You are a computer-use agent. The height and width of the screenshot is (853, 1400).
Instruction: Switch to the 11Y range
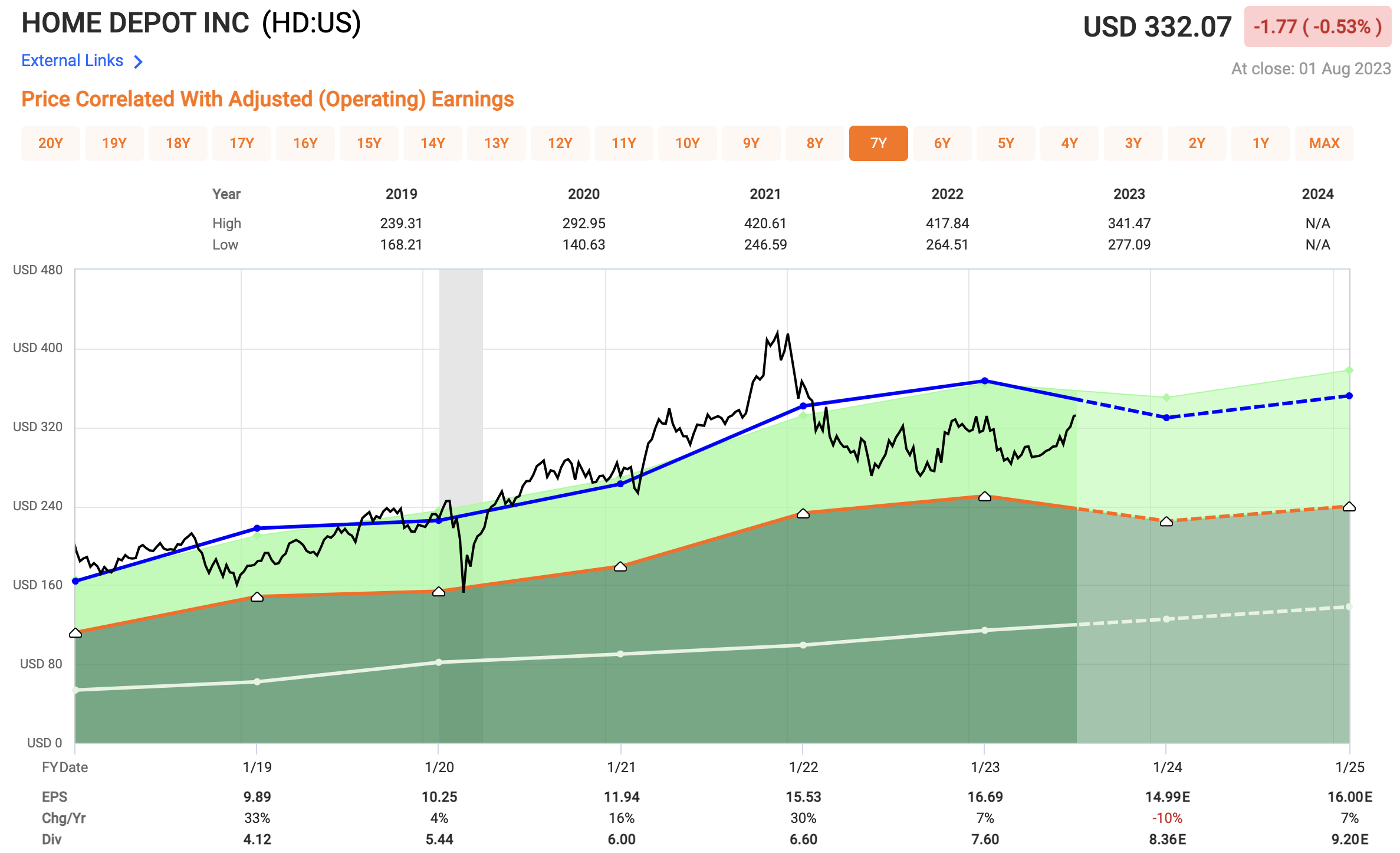624,143
